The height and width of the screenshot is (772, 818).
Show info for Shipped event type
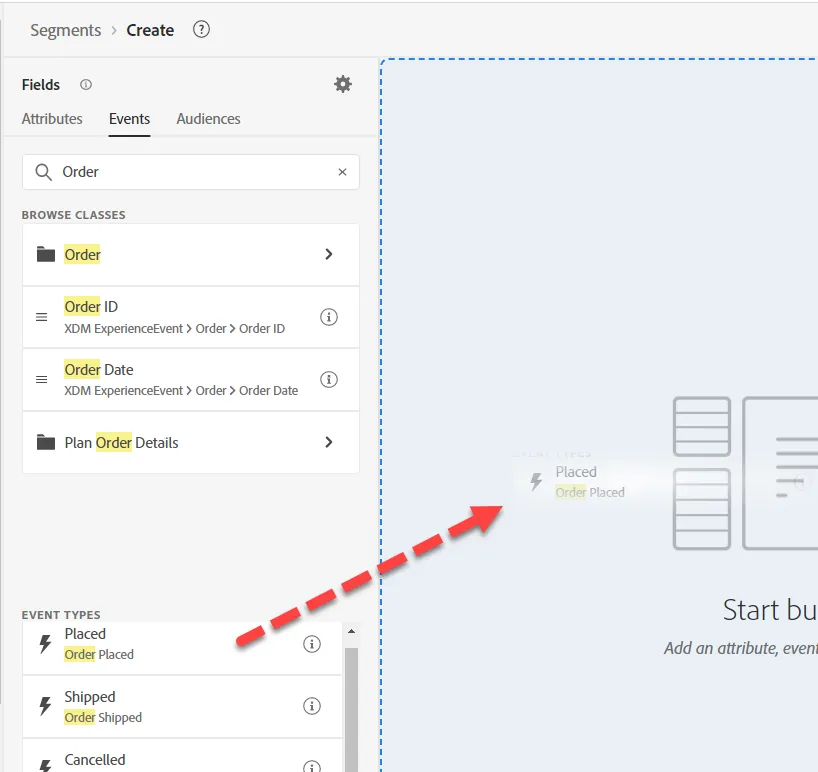312,706
